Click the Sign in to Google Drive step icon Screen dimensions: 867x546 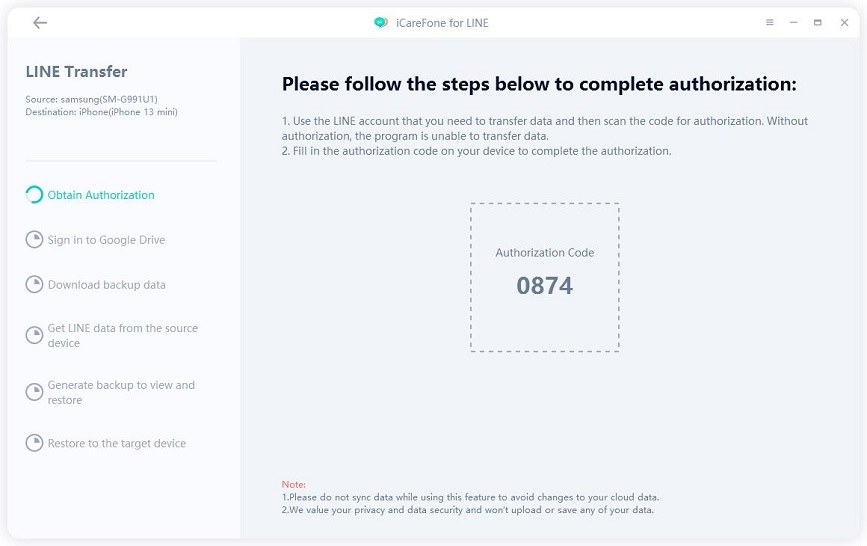[x=34, y=240]
